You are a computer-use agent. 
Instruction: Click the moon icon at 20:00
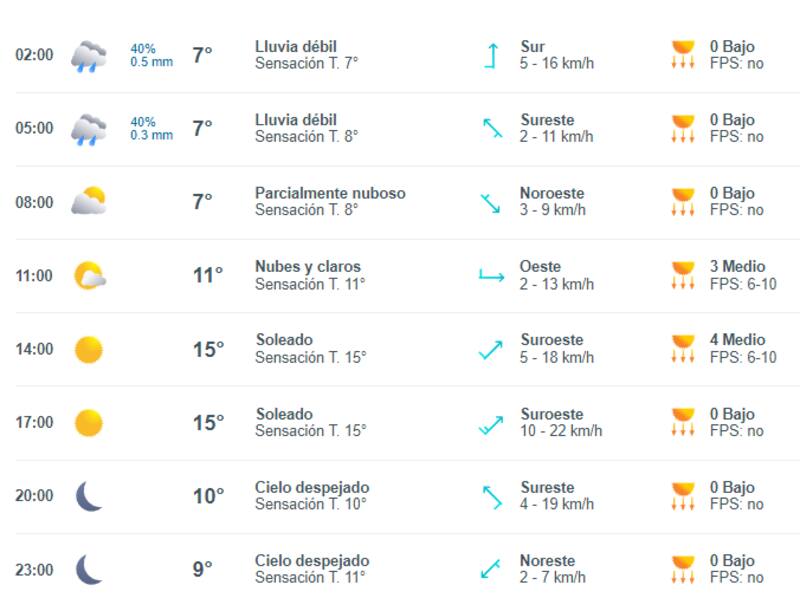click(x=89, y=496)
